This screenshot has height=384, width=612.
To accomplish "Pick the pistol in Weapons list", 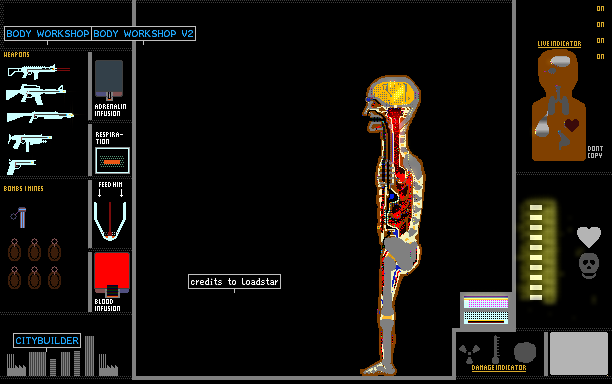I will [21, 166].
